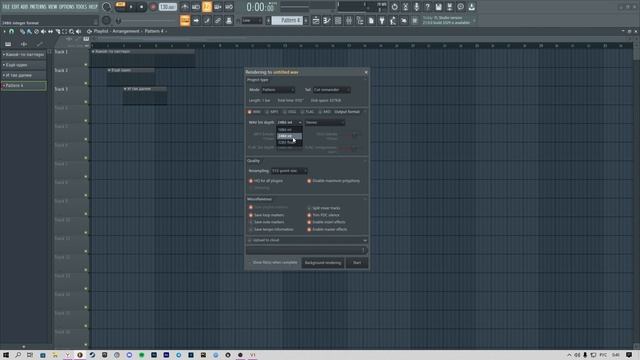
Task: Open the Channel rack window icon
Action: [338, 20]
